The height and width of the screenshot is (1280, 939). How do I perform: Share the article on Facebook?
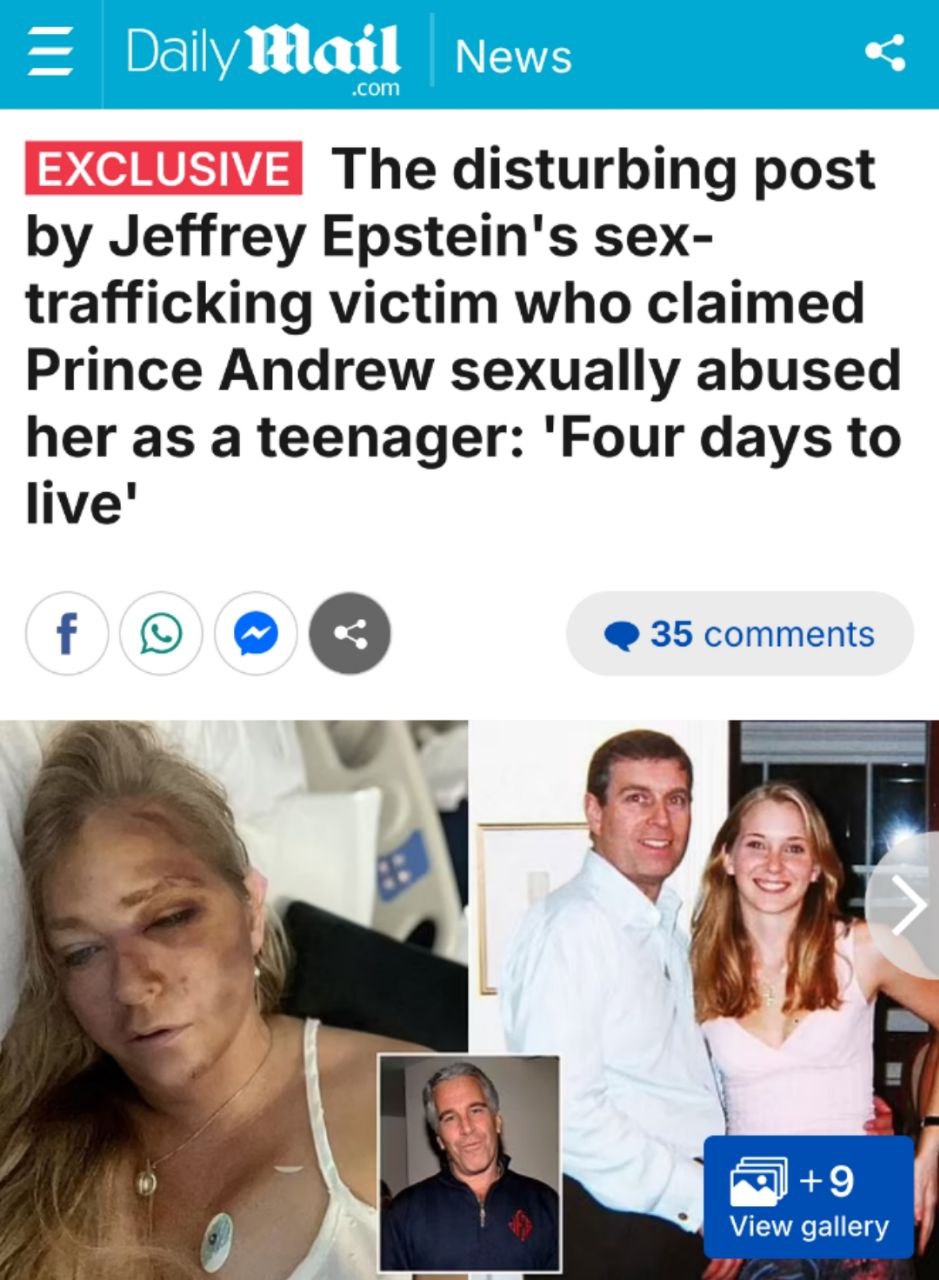[x=66, y=633]
